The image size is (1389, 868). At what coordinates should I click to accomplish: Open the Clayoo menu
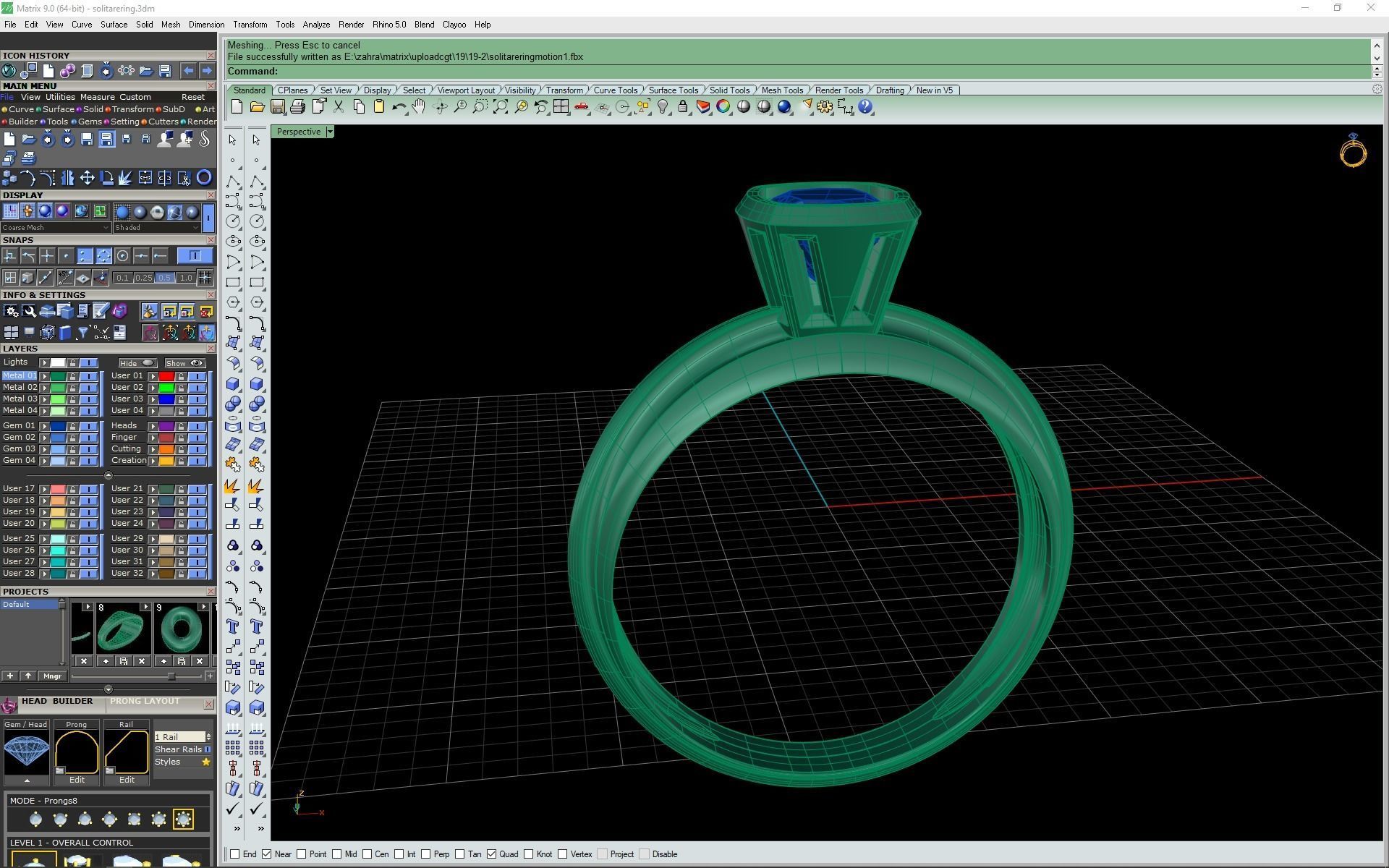[x=454, y=25]
